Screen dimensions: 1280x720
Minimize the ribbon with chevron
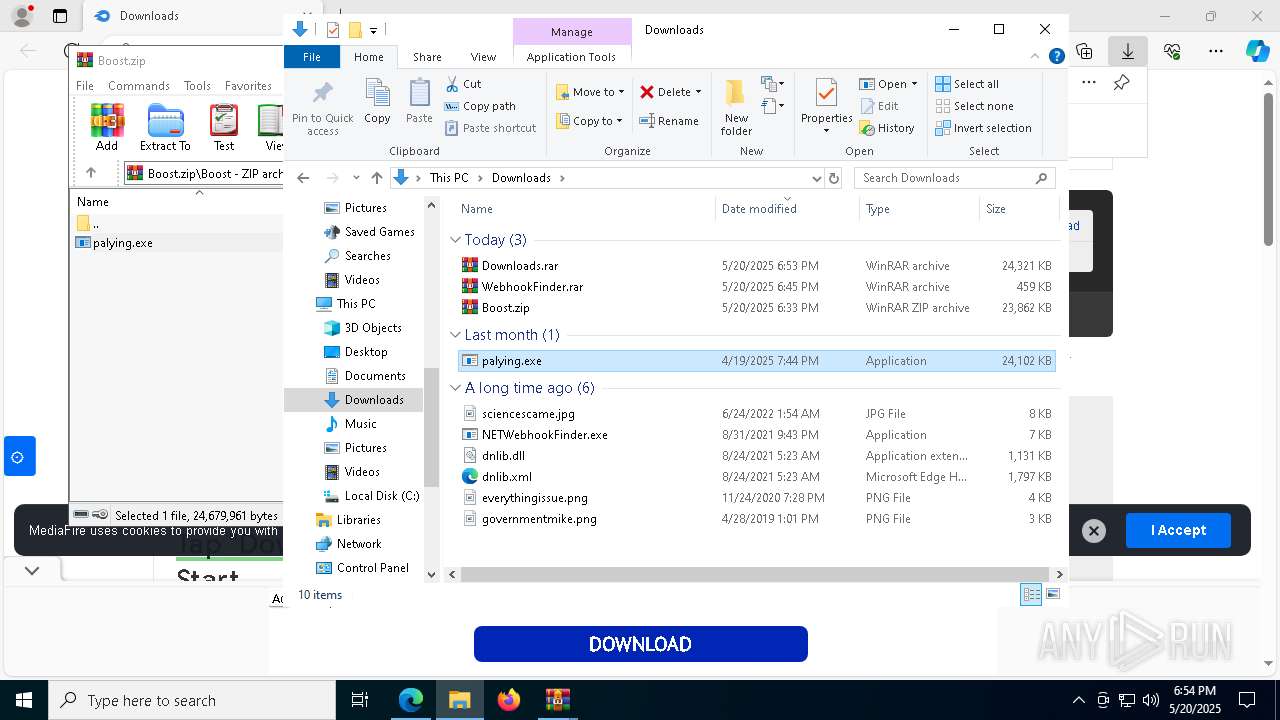[1035, 57]
